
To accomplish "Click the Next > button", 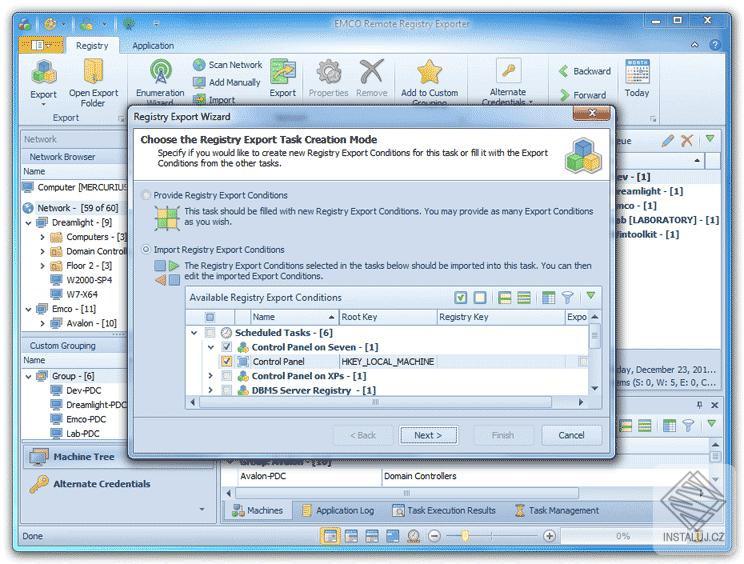I will click(428, 435).
